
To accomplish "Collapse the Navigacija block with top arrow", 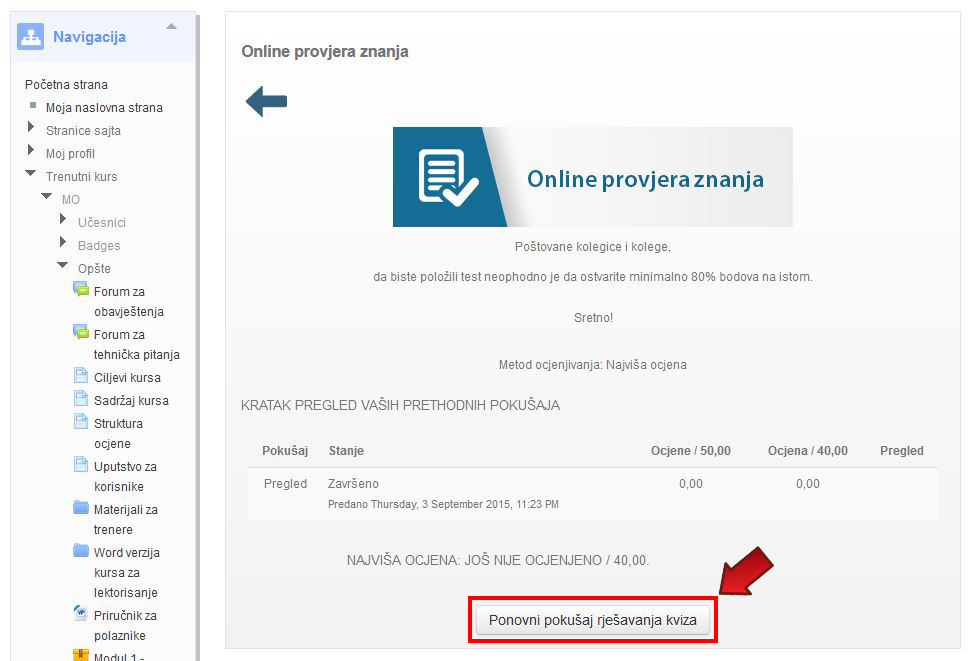I will 171,26.
